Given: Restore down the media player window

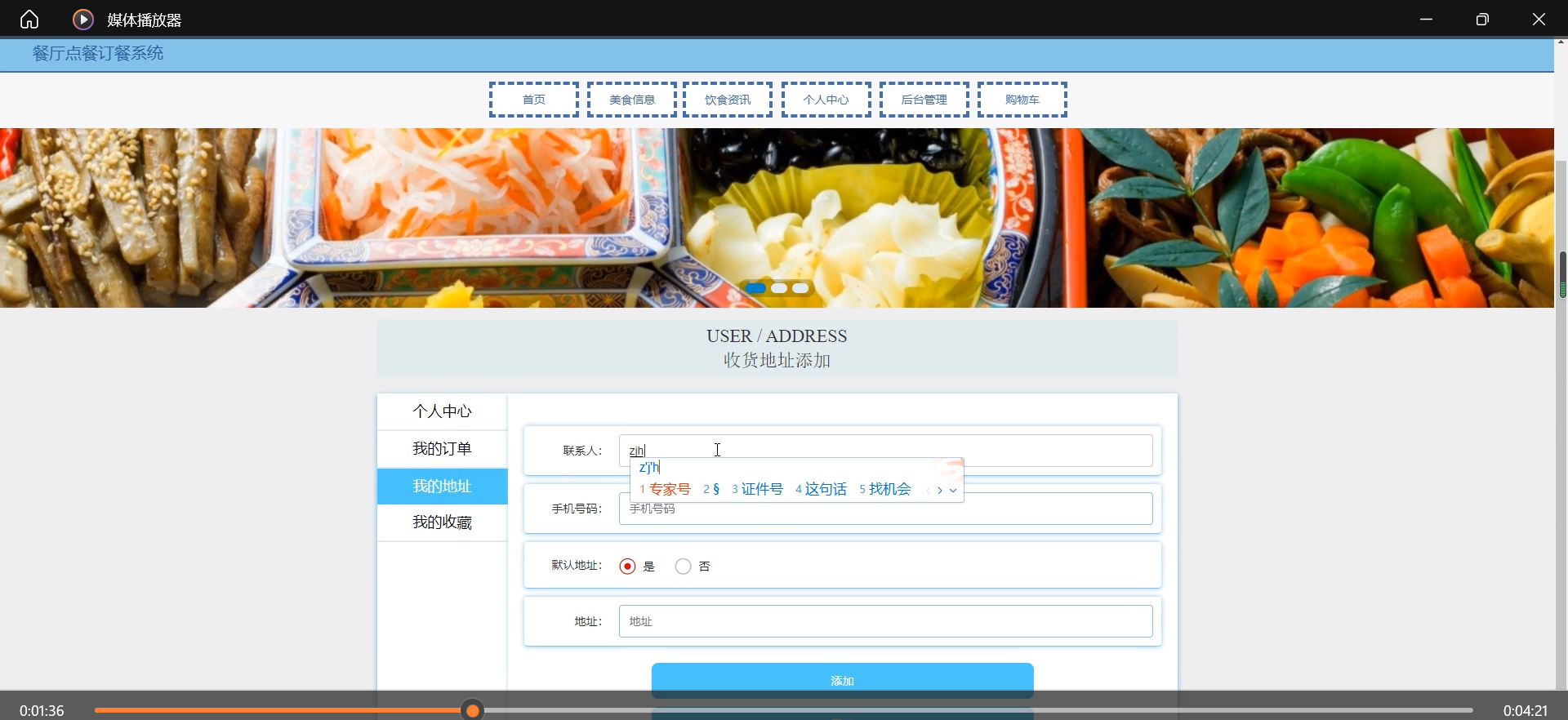Looking at the screenshot, I should tap(1482, 19).
